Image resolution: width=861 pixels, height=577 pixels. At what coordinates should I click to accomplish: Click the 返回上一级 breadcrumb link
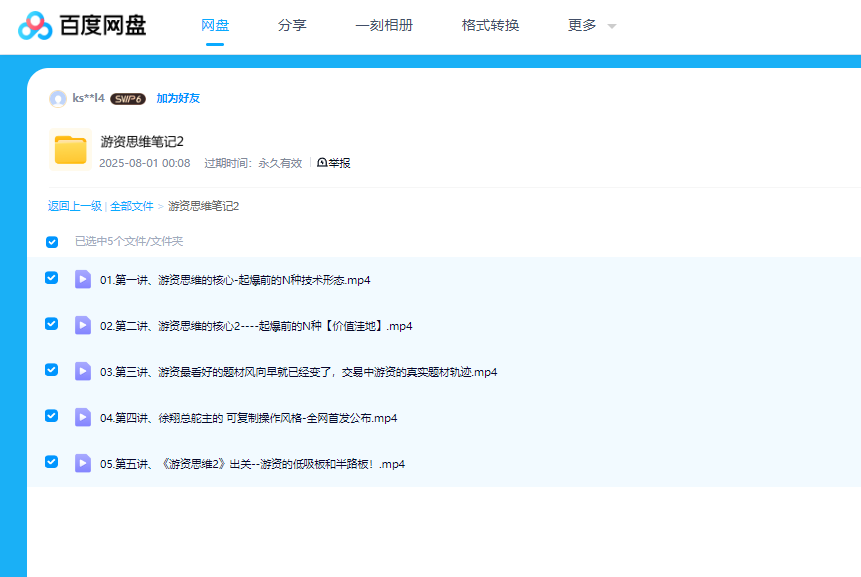click(75, 206)
